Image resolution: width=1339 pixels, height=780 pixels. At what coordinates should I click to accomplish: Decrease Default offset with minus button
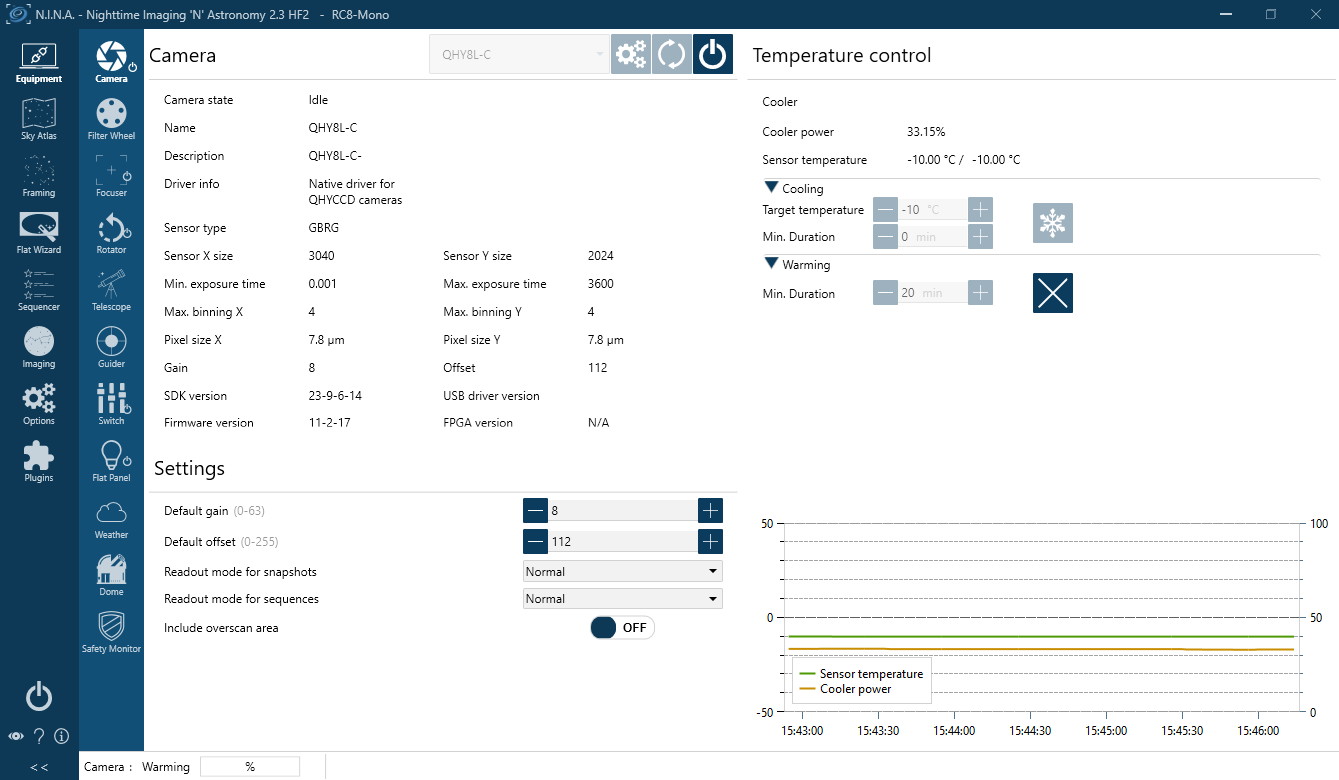pyautogui.click(x=536, y=542)
